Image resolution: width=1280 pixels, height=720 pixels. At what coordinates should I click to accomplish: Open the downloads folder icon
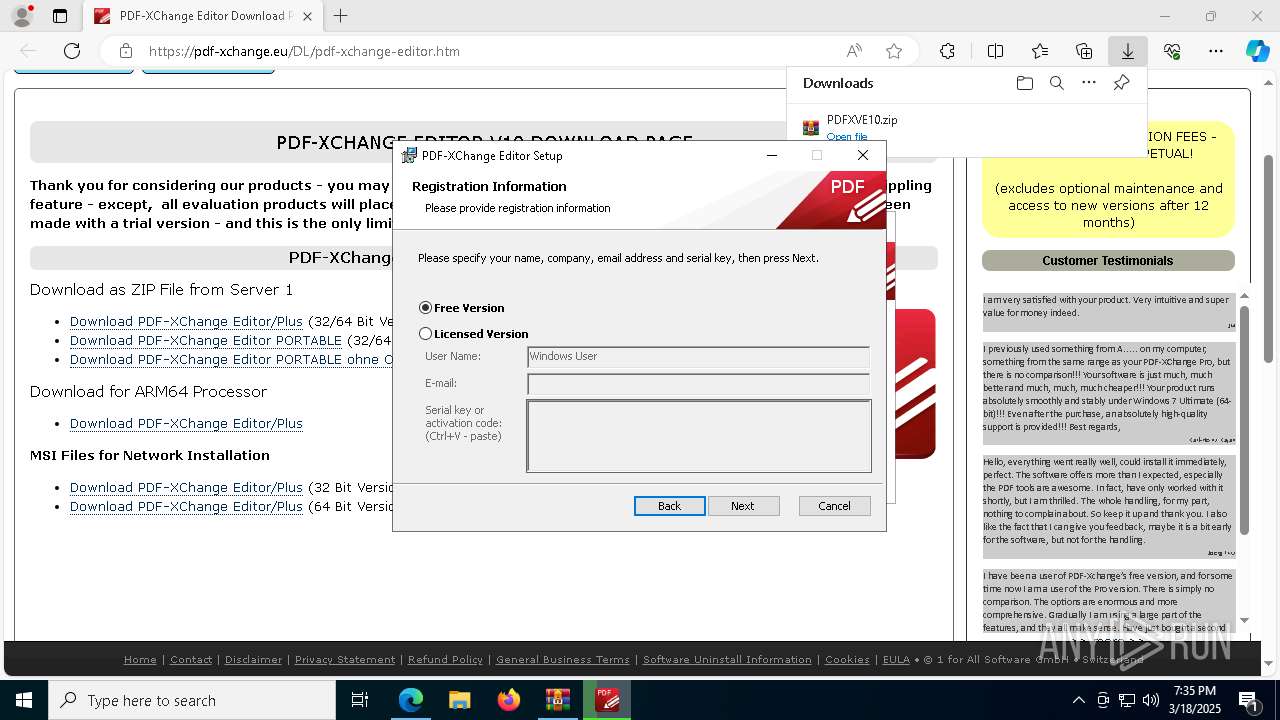pyautogui.click(x=1025, y=83)
